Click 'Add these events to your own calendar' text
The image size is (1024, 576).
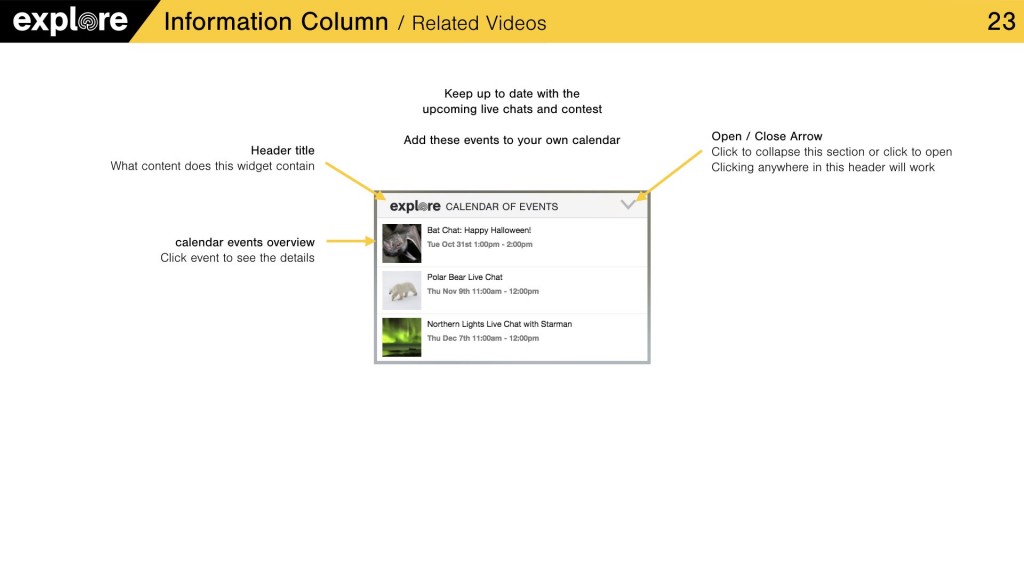coord(512,140)
